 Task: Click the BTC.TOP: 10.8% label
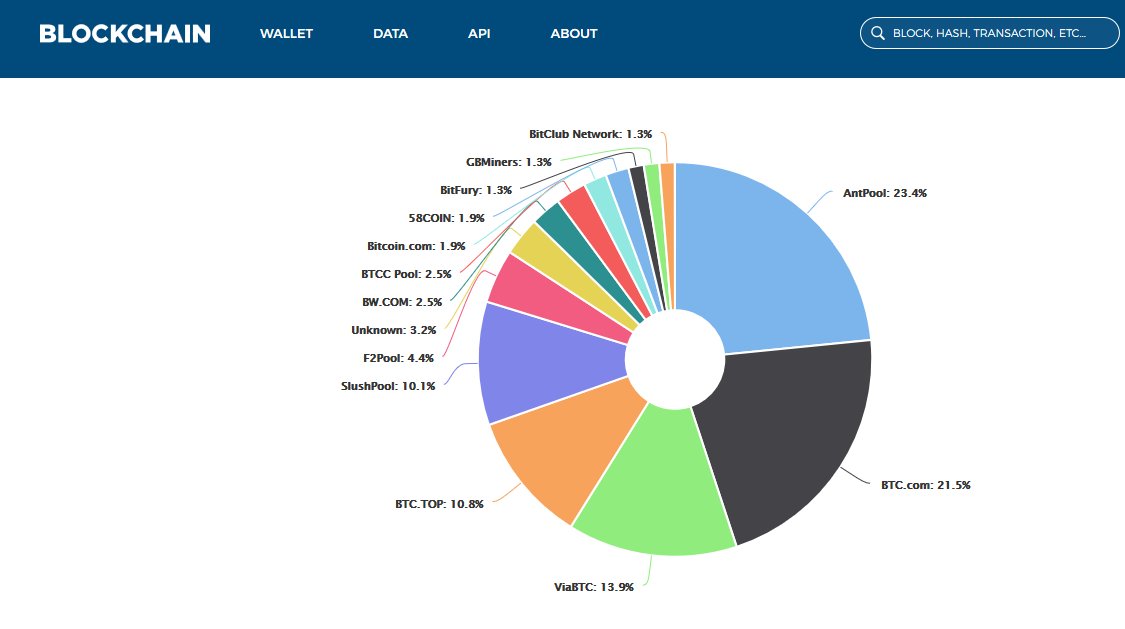[439, 504]
